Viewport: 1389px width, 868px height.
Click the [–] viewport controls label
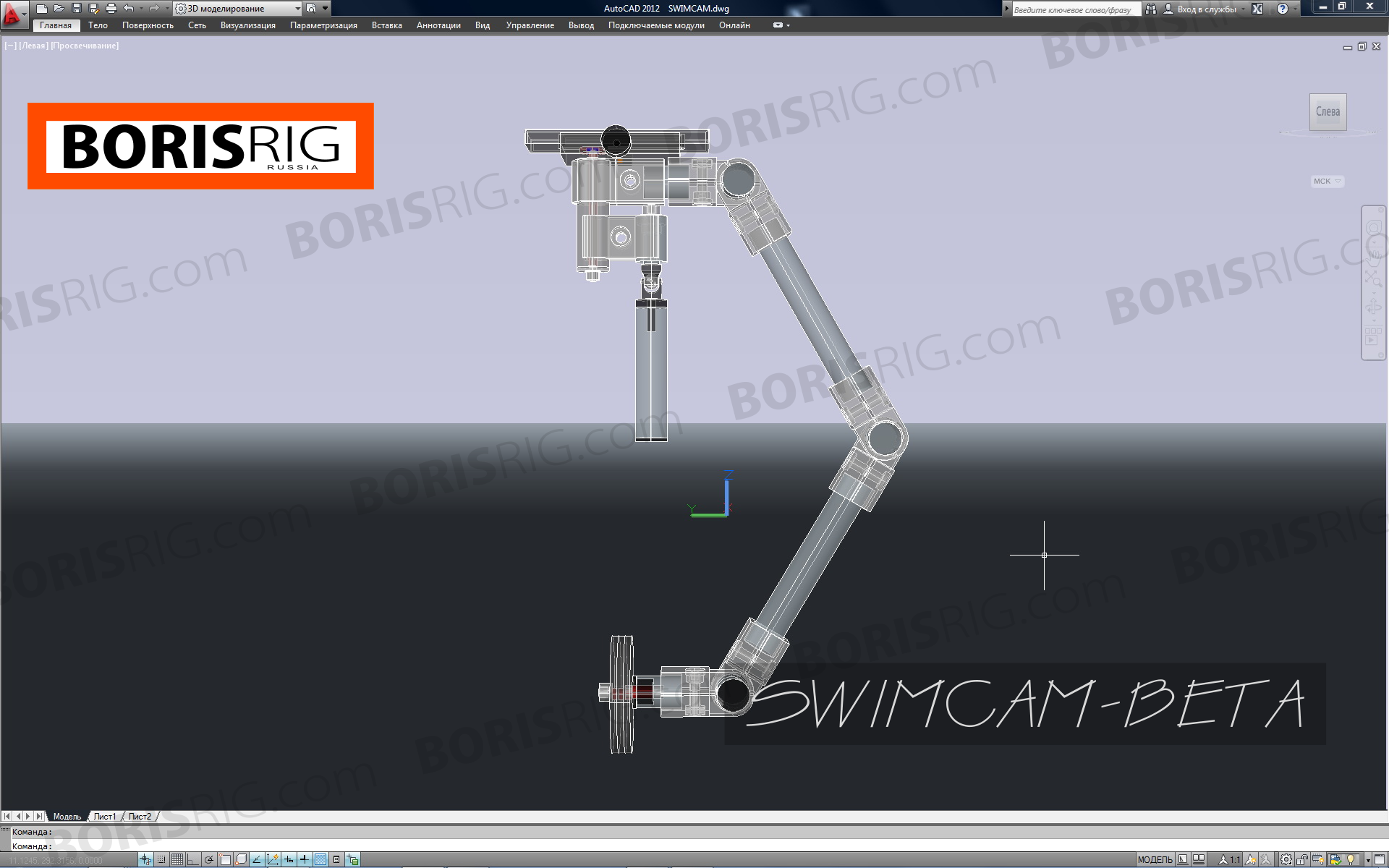[10, 46]
